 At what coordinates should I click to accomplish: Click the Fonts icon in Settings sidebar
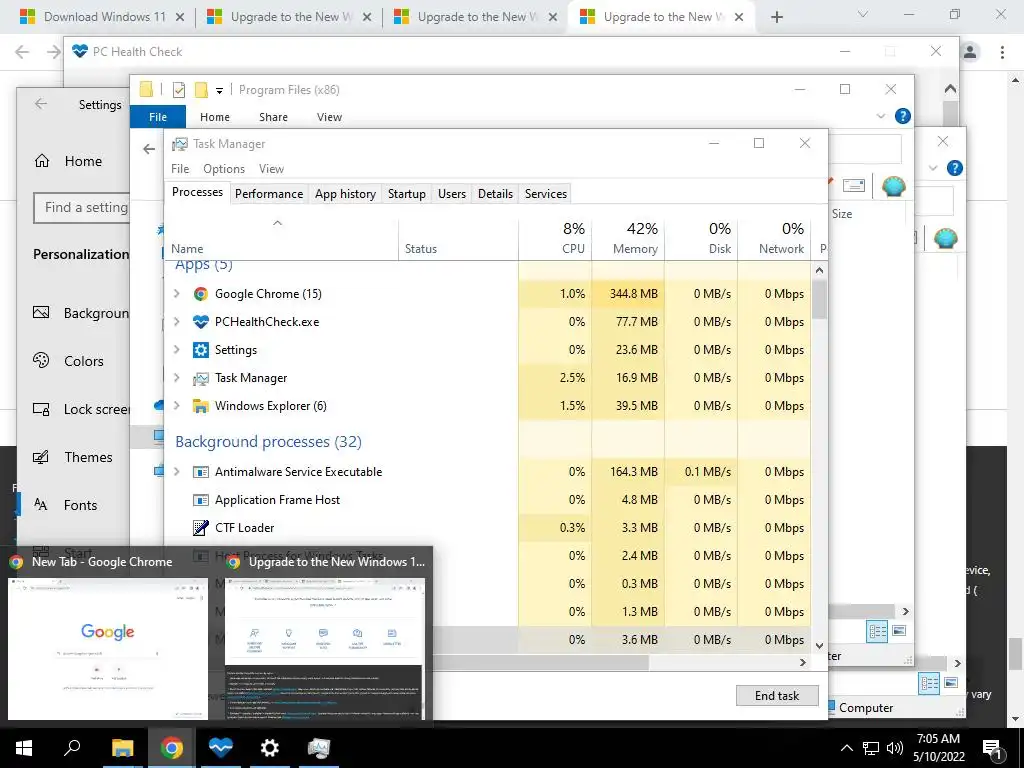40,505
